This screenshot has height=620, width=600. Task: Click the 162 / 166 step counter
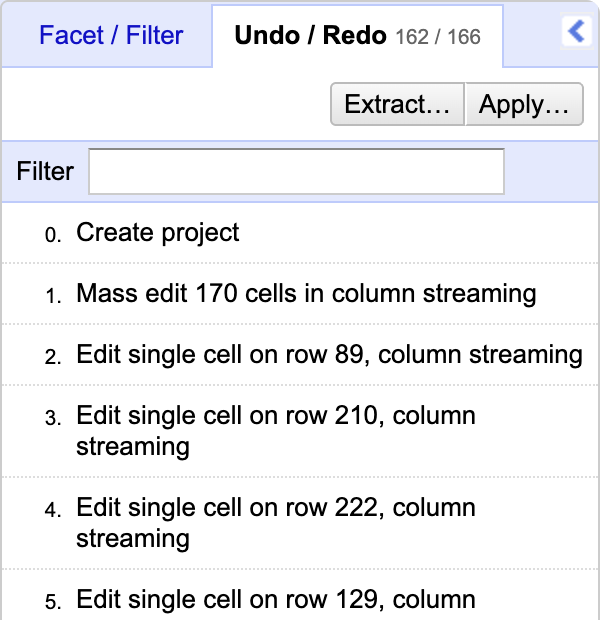pyautogui.click(x=438, y=37)
